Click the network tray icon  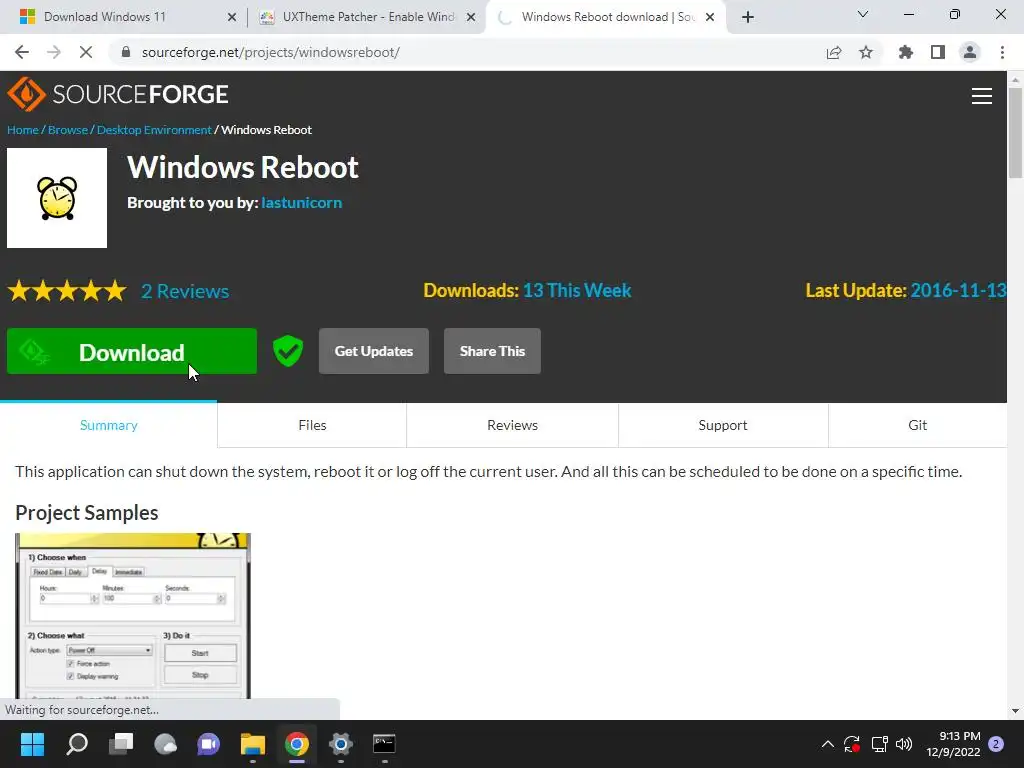pos(879,744)
